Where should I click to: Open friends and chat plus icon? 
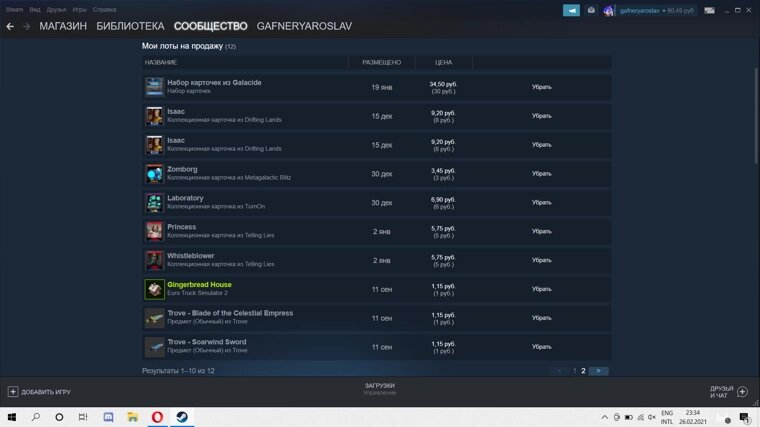point(743,392)
